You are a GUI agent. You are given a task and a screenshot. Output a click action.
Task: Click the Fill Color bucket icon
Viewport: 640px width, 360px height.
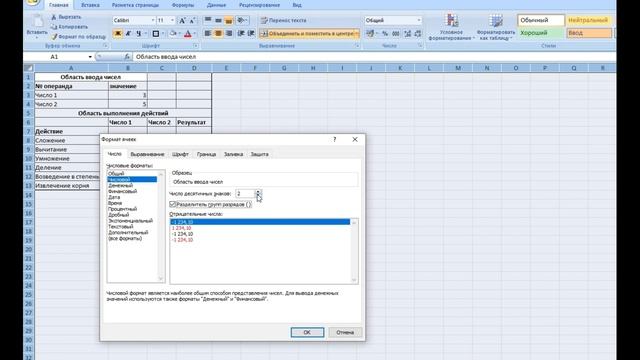(173, 33)
